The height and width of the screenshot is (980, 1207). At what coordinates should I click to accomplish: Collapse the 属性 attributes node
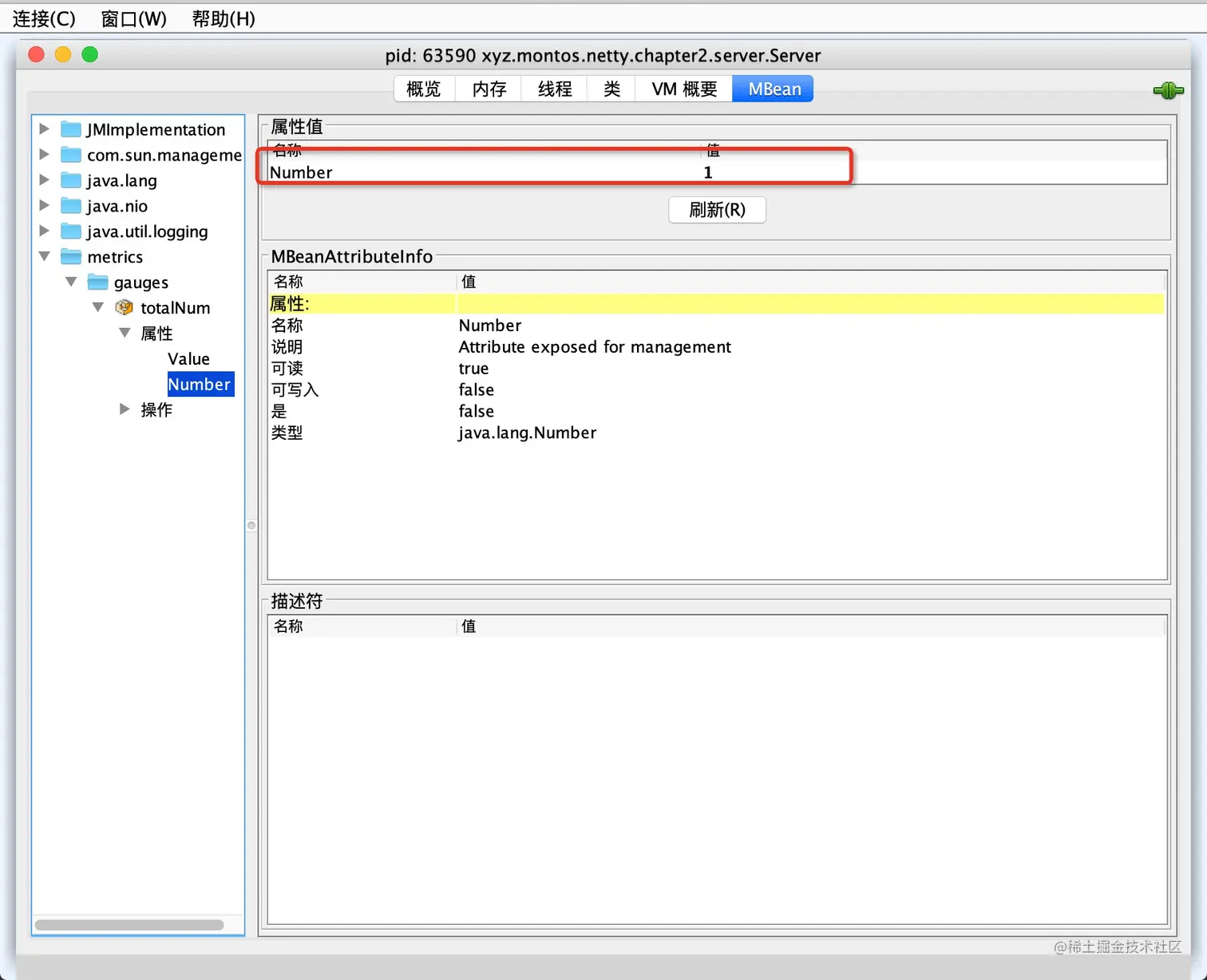point(125,333)
